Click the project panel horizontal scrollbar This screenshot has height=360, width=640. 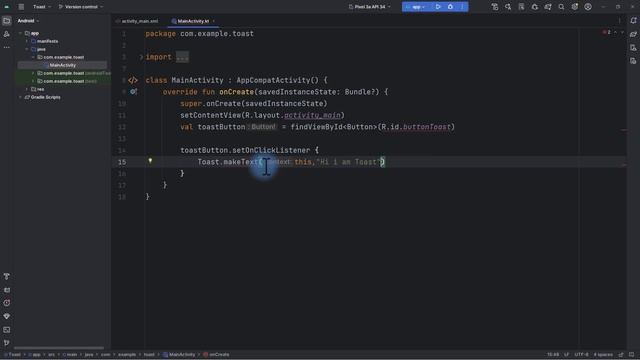[59, 348]
